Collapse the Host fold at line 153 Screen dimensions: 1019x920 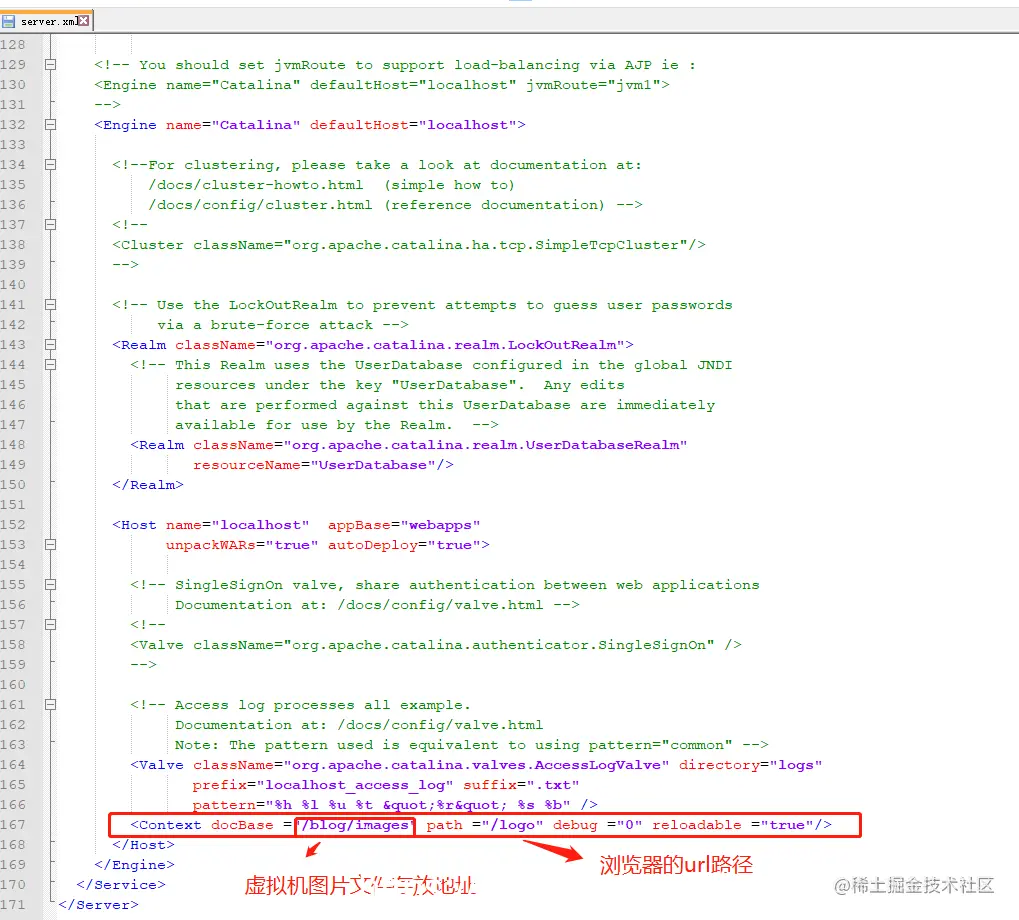tap(50, 544)
